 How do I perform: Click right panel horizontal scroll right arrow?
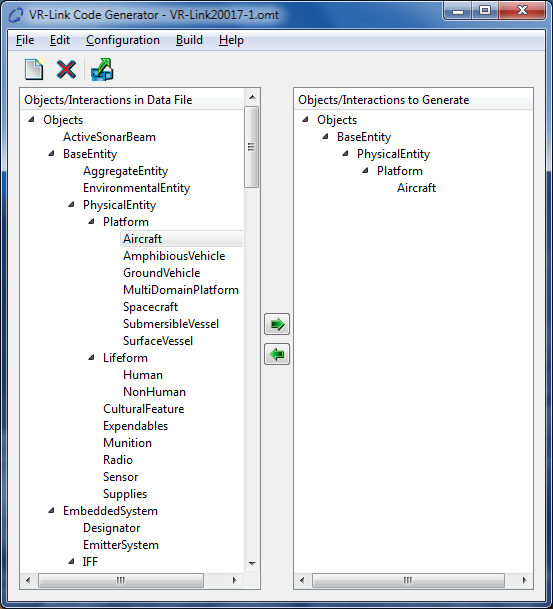pyautogui.click(x=525, y=580)
